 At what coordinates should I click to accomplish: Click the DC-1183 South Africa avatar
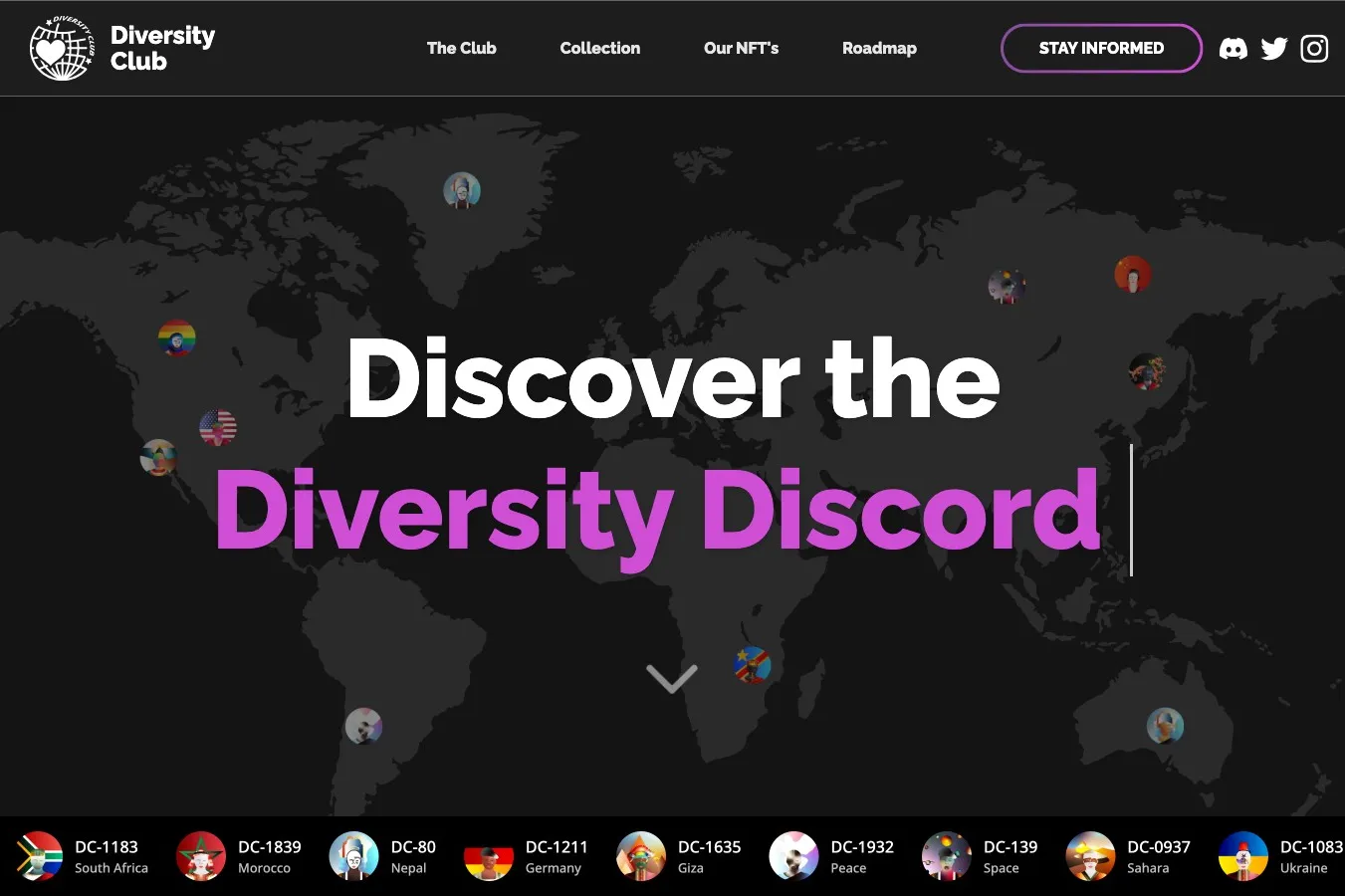coord(38,856)
